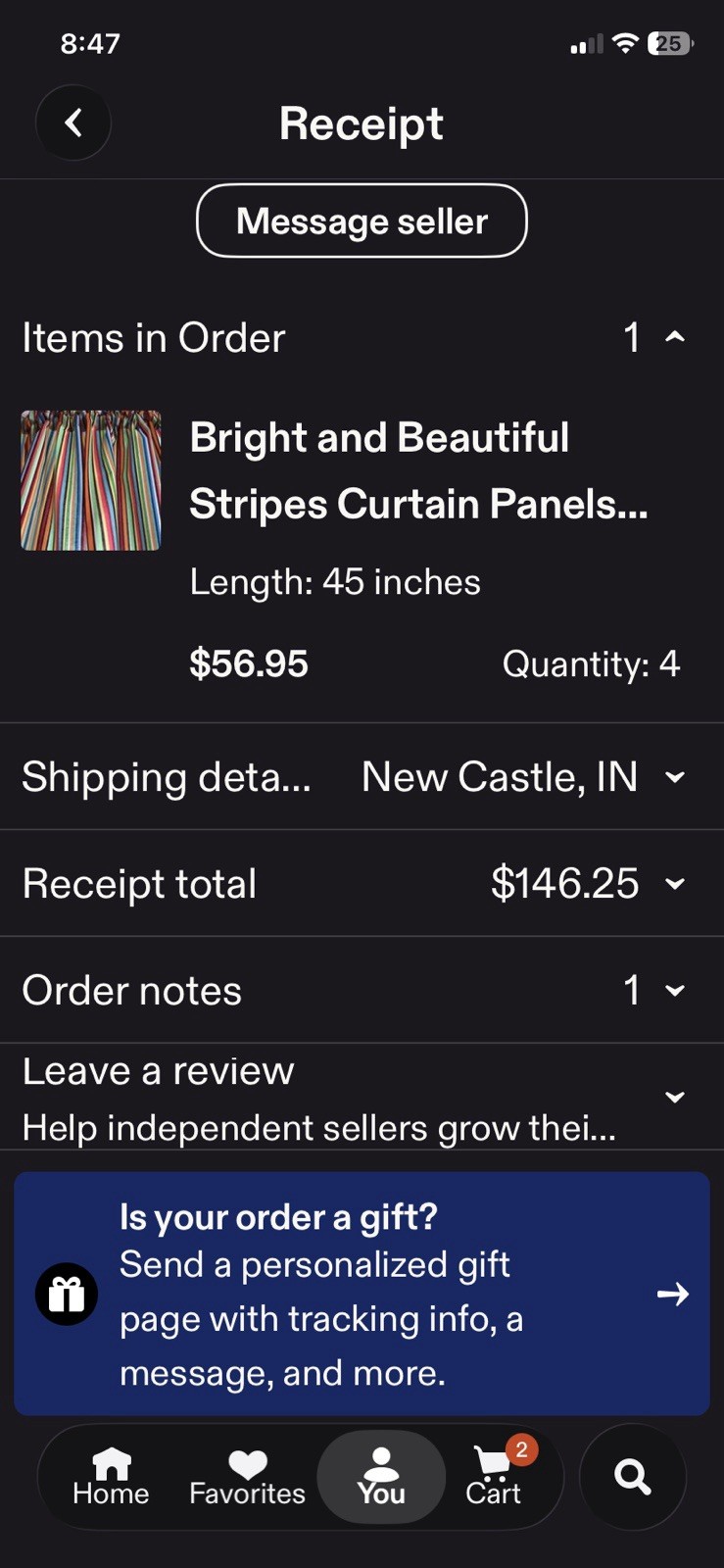Image resolution: width=724 pixels, height=1568 pixels.
Task: Tap the cellular signal bars icon
Action: coord(587,44)
